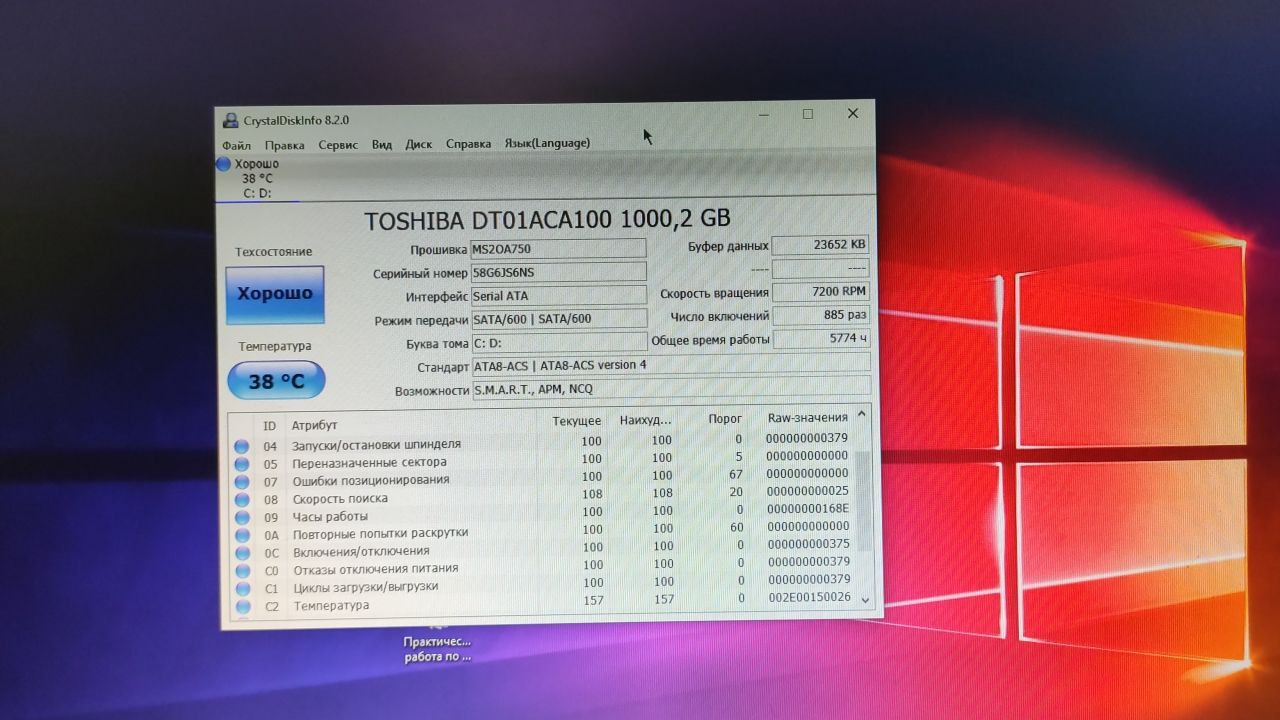1280x720 pixels.
Task: Click the status circle for attribute C0
Action: (242, 571)
